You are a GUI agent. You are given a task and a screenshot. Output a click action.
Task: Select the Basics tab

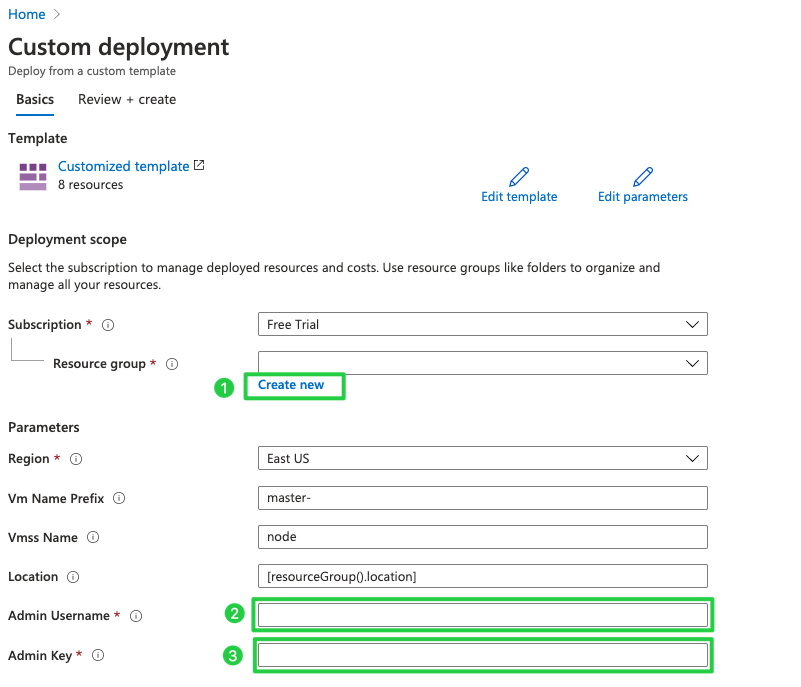click(x=34, y=99)
